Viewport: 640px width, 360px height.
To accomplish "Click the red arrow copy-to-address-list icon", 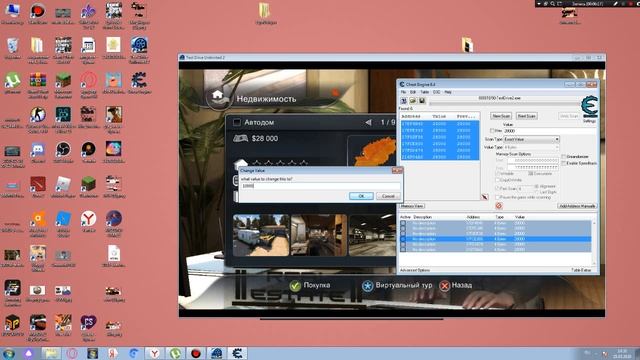I will click(484, 197).
